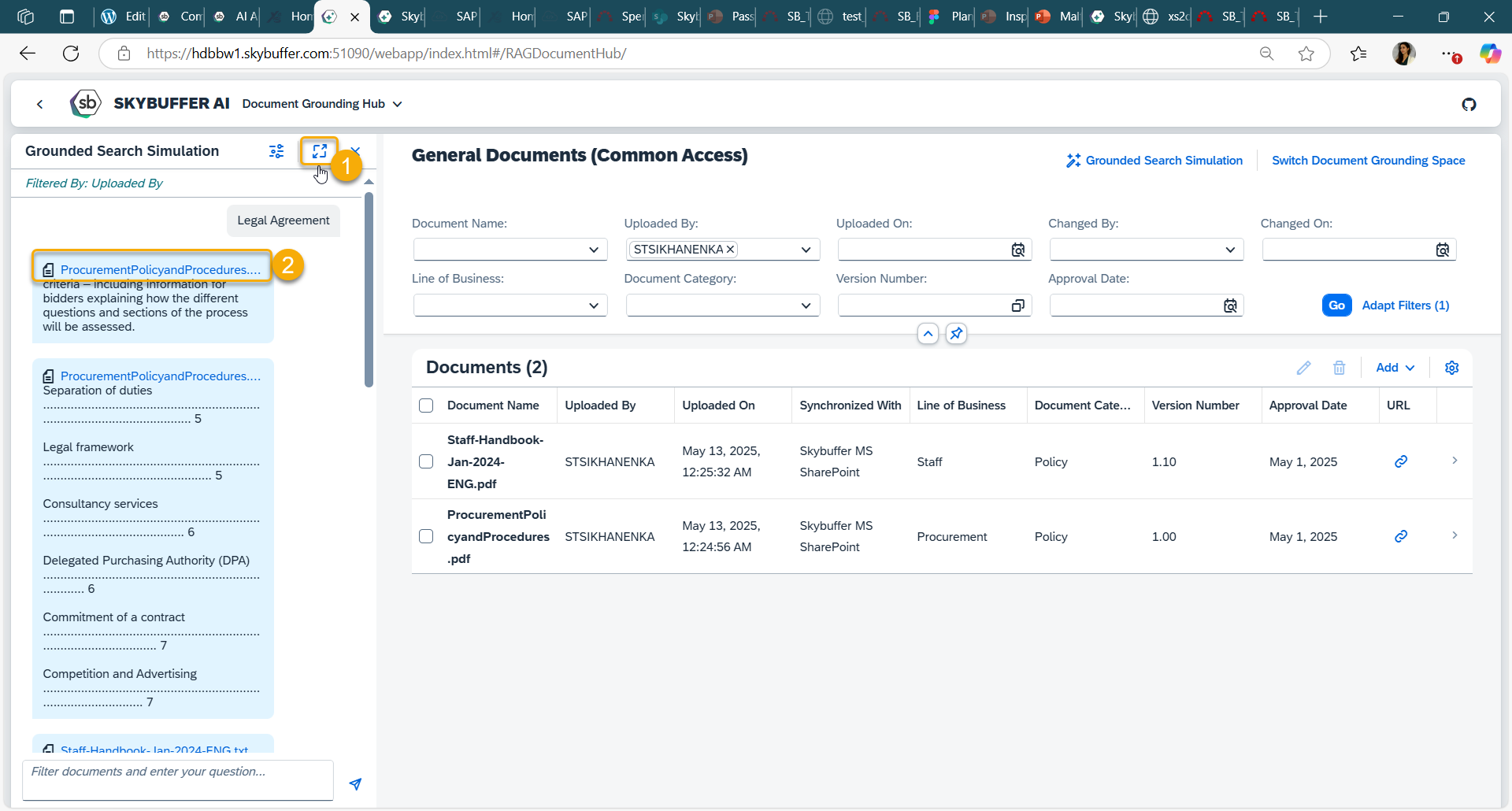Open Document Grounding Hub navigation menu
Screen dimensions: 1512x811
pos(322,104)
